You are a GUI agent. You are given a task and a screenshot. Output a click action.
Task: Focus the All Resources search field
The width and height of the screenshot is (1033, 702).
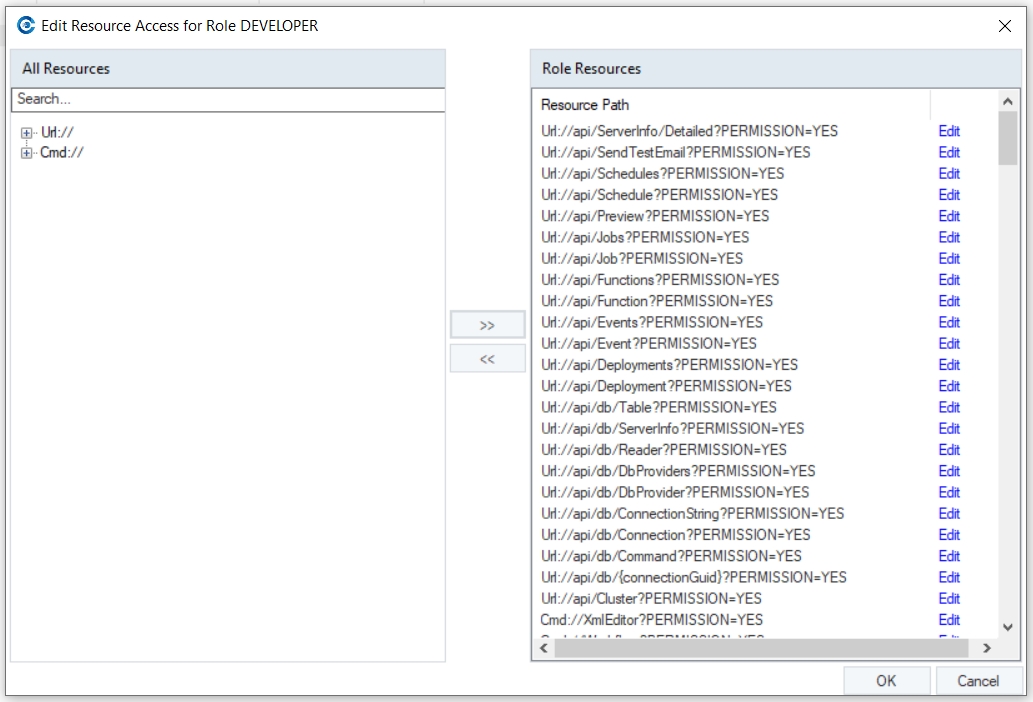228,99
